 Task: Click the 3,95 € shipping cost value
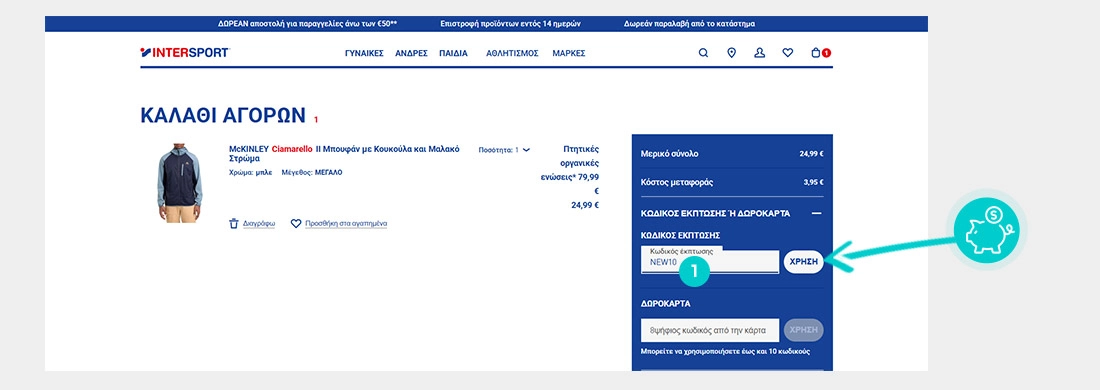pos(814,182)
